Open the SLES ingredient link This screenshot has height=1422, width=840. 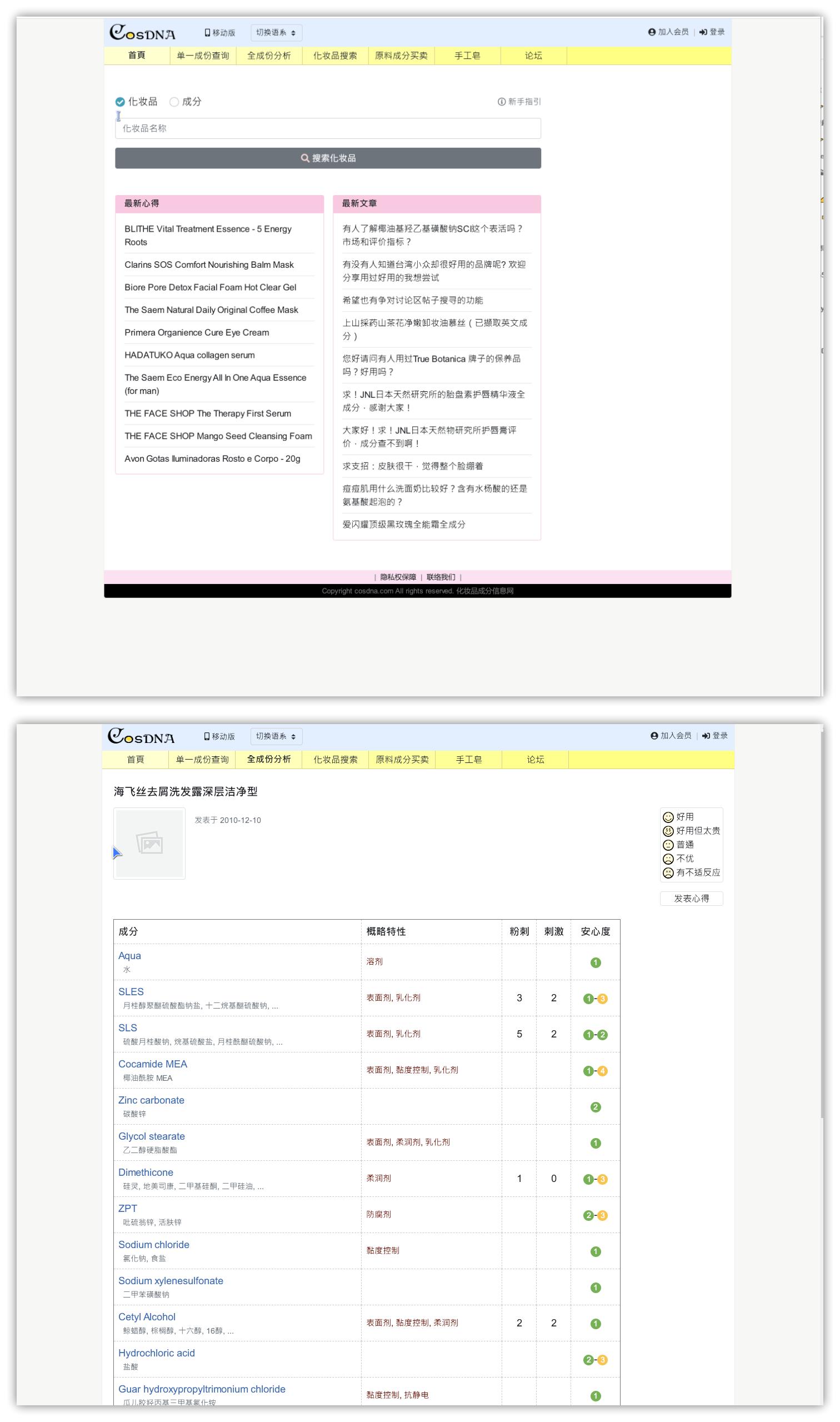pyautogui.click(x=131, y=992)
